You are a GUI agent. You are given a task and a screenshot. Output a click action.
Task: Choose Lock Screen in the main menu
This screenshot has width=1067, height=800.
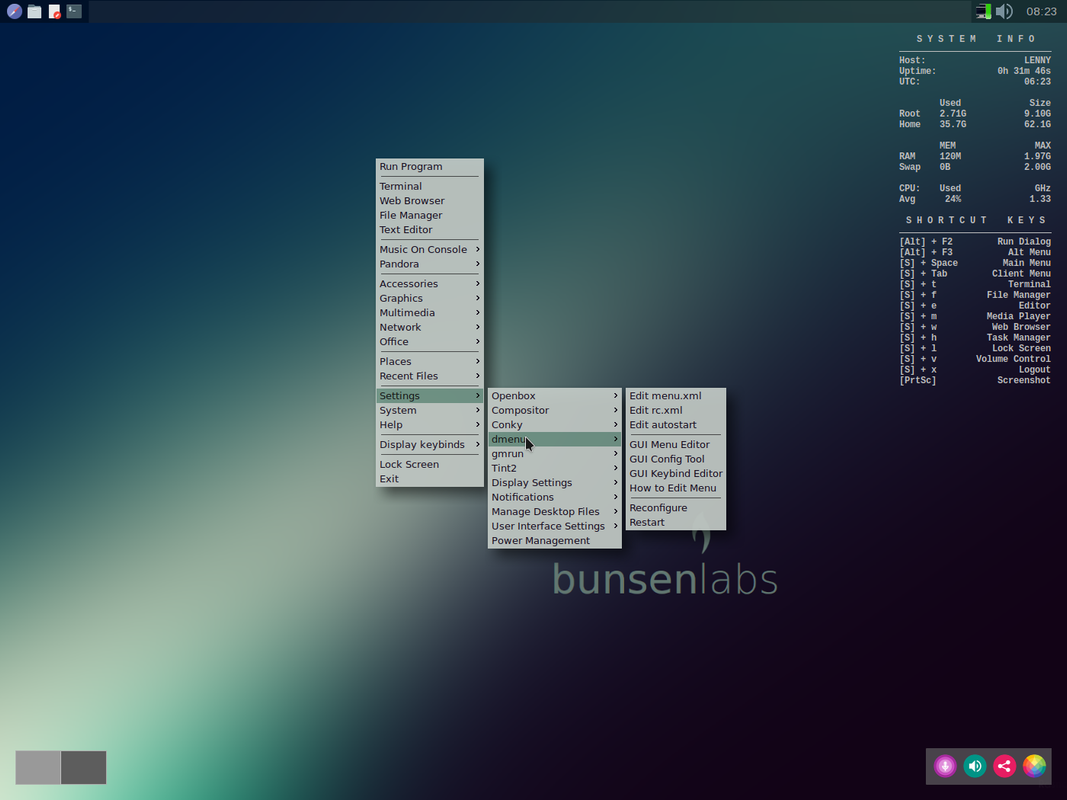pyautogui.click(x=429, y=464)
